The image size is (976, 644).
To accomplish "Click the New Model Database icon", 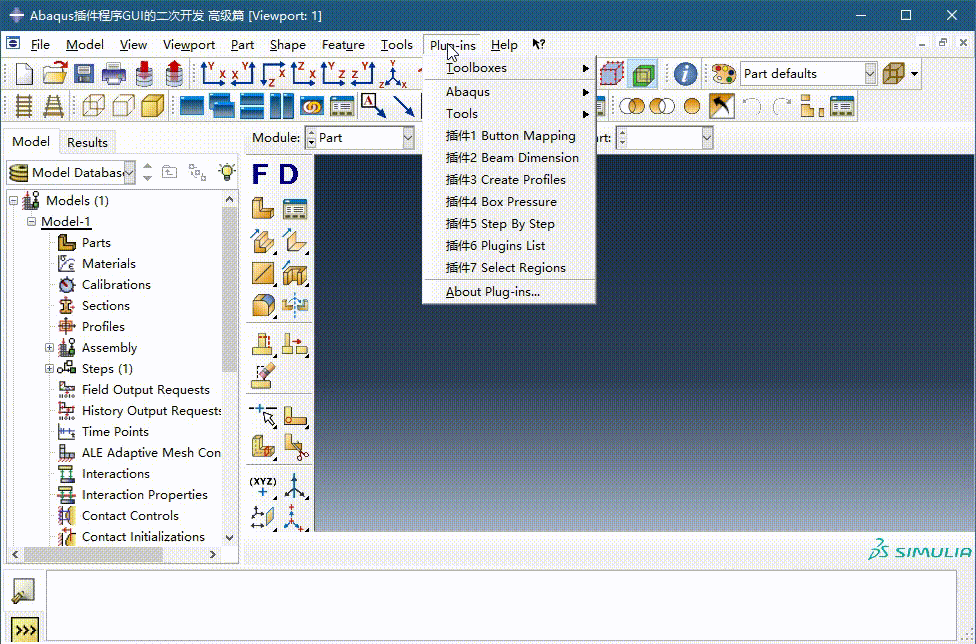I will coord(24,74).
